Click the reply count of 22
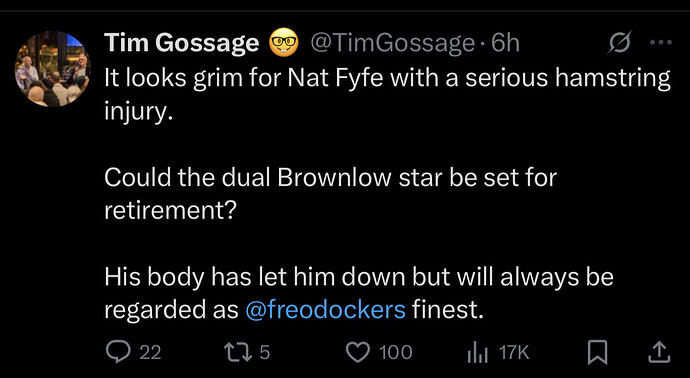 (x=150, y=352)
